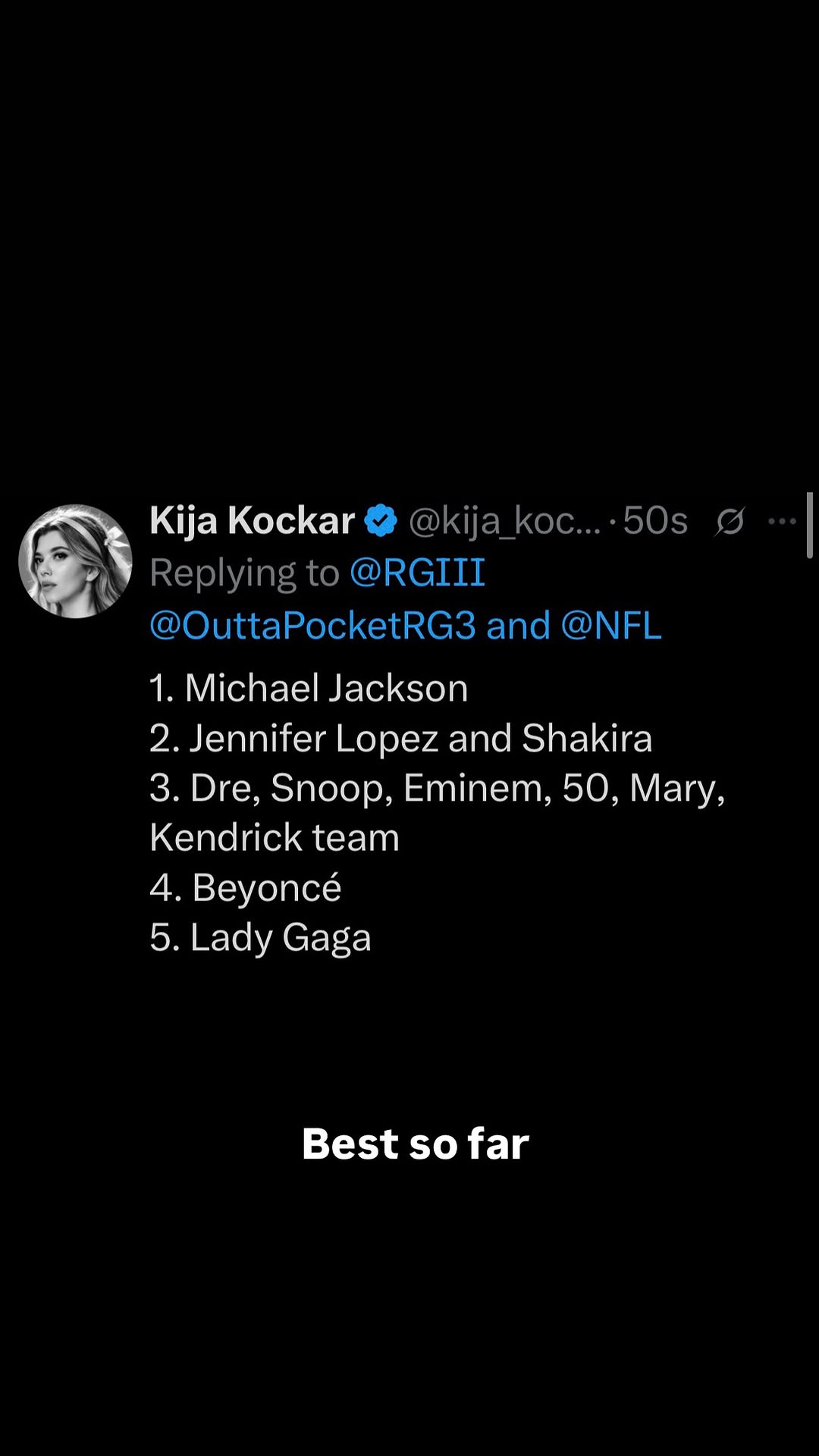Click the "4. Beyoncé" line
The height and width of the screenshot is (1456, 819).
pyautogui.click(x=246, y=888)
